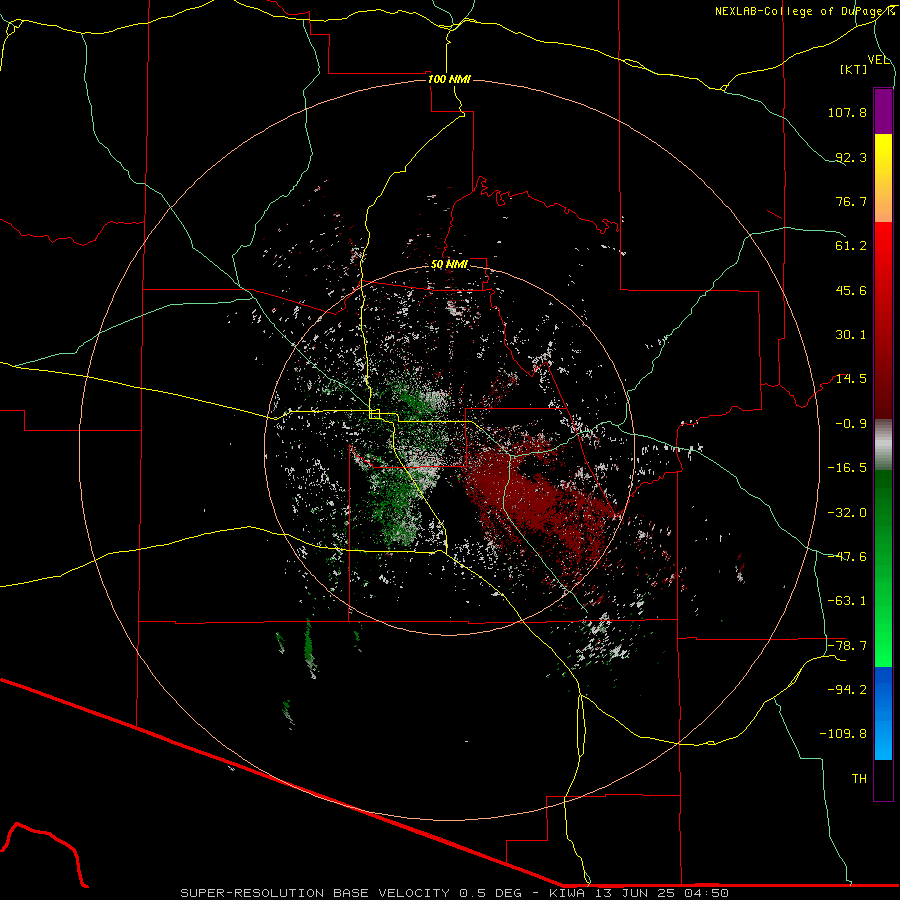
Task: Click the 50 NMI range ring label
Action: [x=449, y=265]
